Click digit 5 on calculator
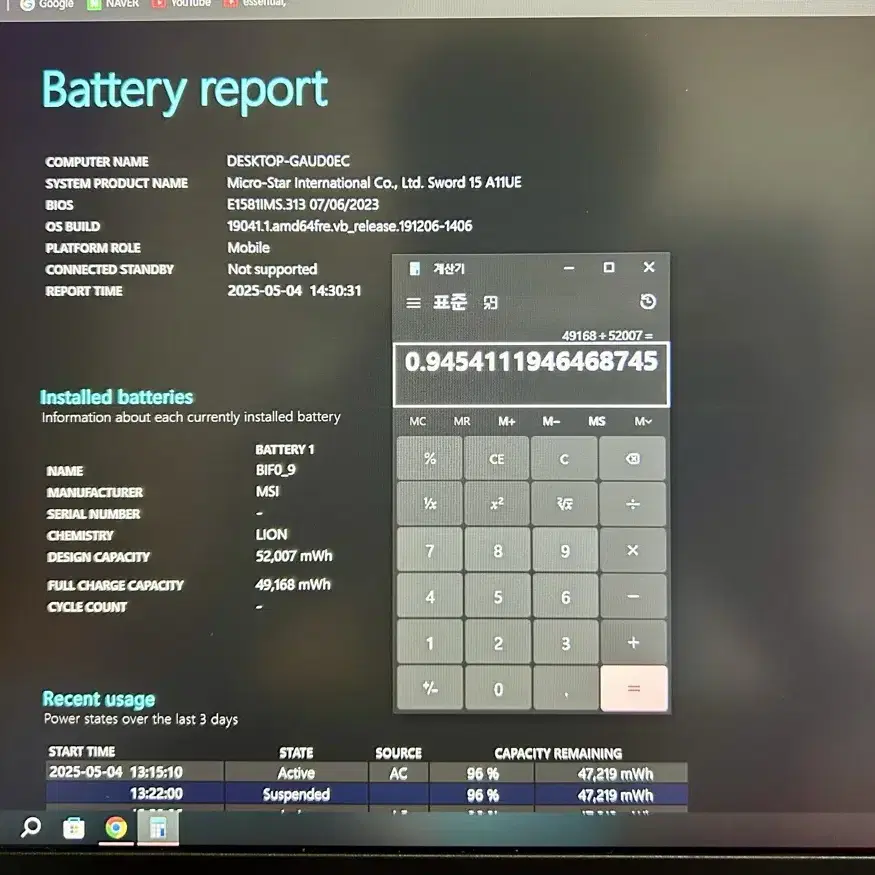875x875 pixels. (x=498, y=597)
